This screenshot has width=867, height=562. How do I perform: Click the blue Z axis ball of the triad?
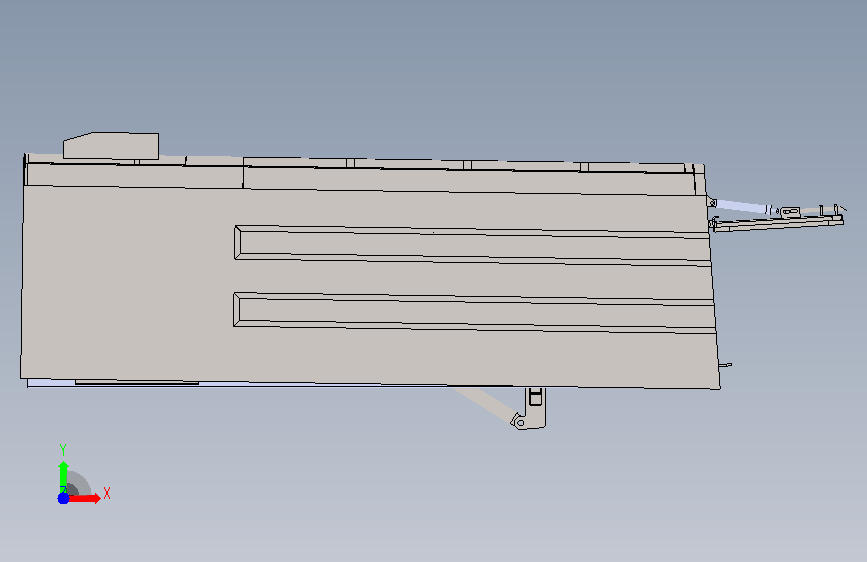63,498
